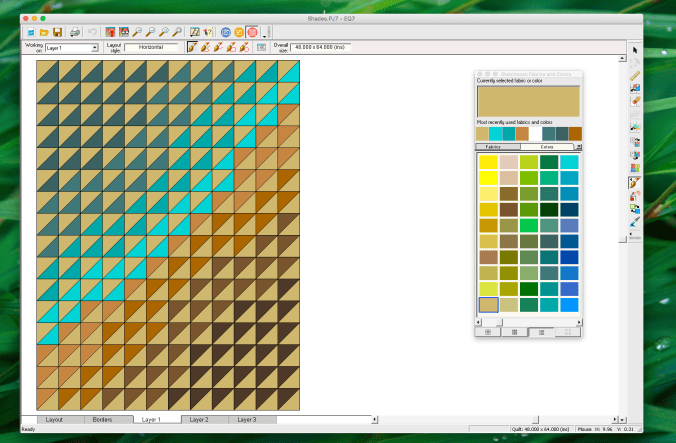
Task: Select the arrow Select tool
Action: [635, 50]
